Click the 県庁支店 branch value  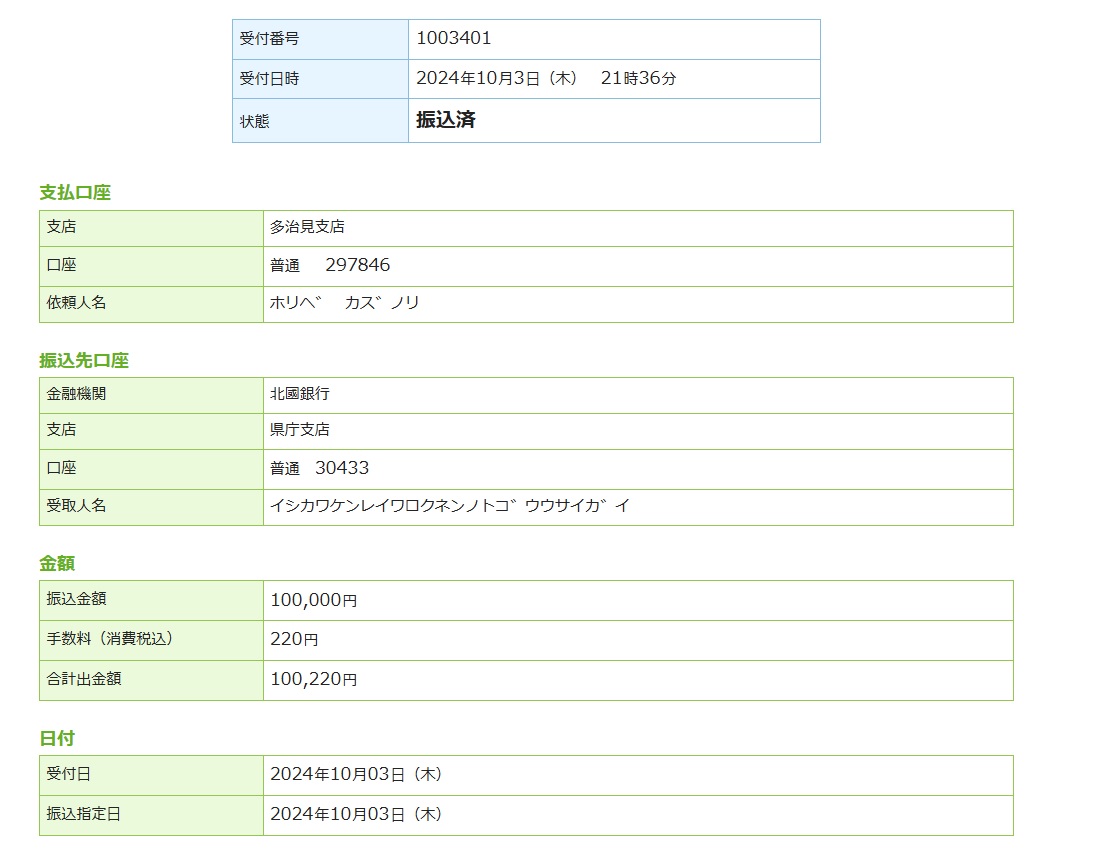pos(299,430)
